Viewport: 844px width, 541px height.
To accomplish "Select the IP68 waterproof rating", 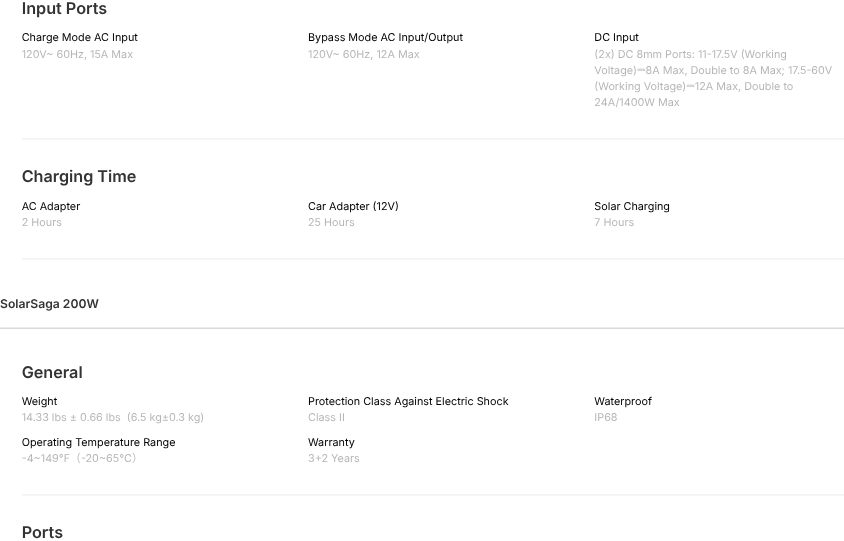I will pyautogui.click(x=606, y=417).
